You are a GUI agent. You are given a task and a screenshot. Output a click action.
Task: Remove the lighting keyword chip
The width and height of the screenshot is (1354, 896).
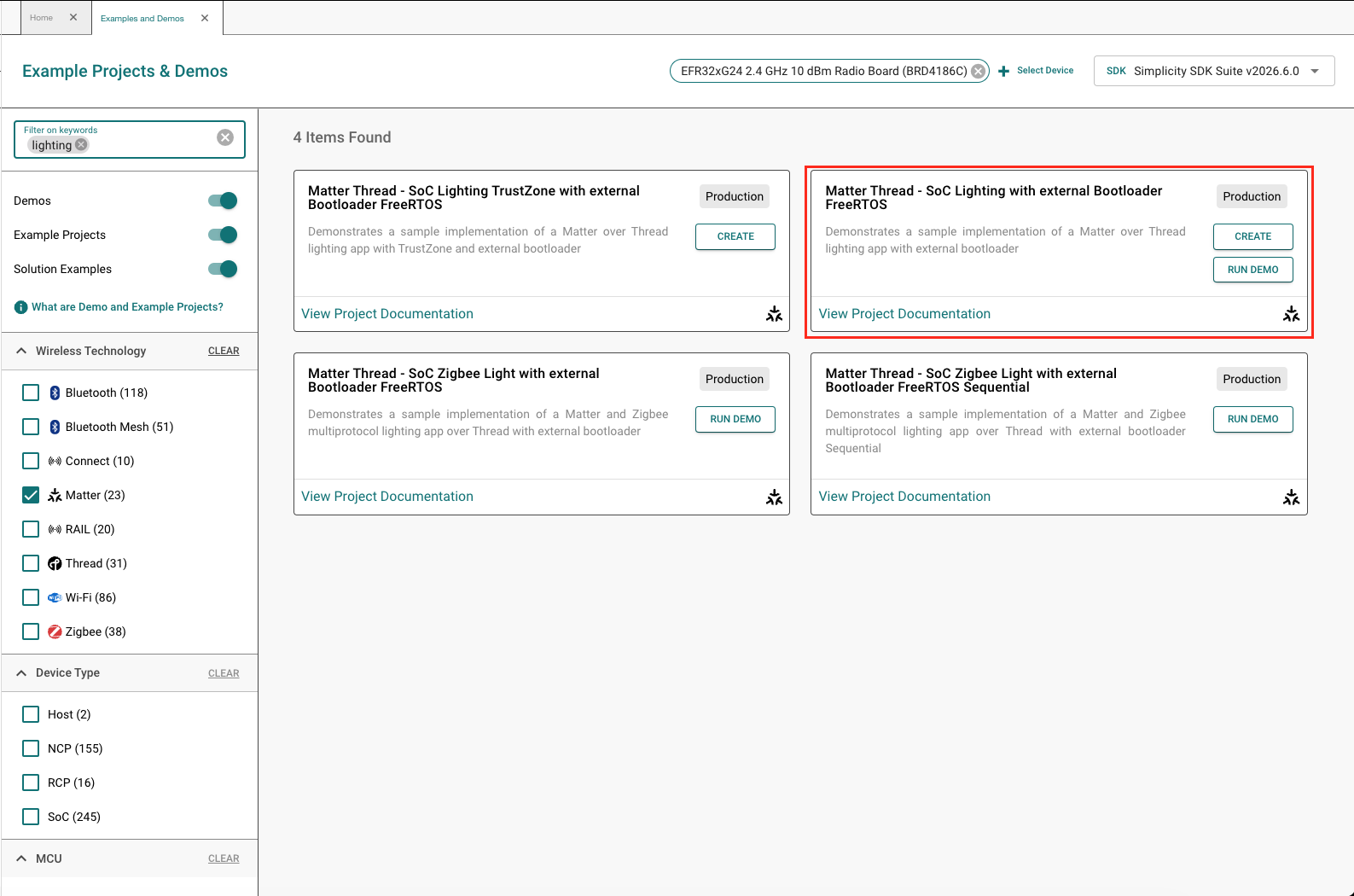[81, 145]
